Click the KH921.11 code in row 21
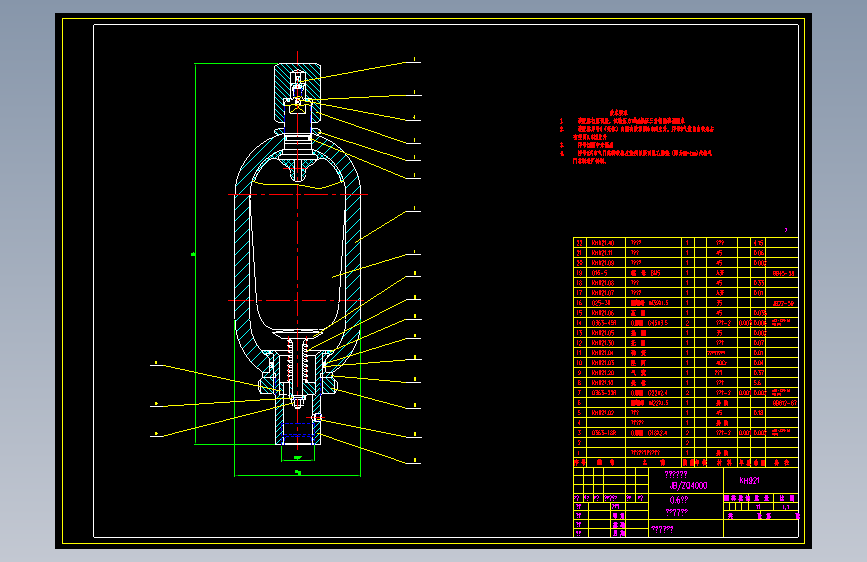 pyautogui.click(x=602, y=253)
